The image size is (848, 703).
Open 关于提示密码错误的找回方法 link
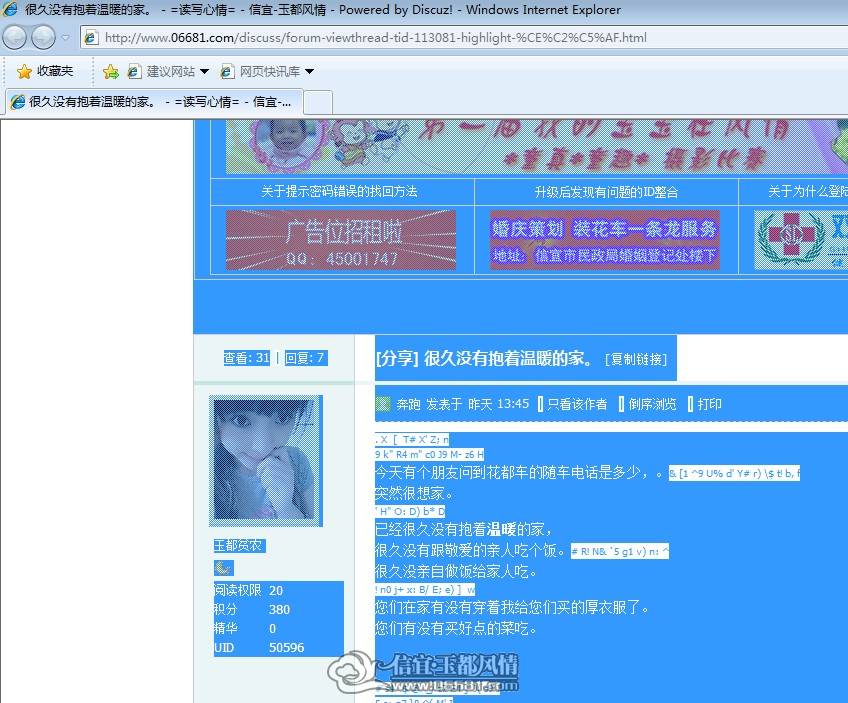pyautogui.click(x=339, y=191)
